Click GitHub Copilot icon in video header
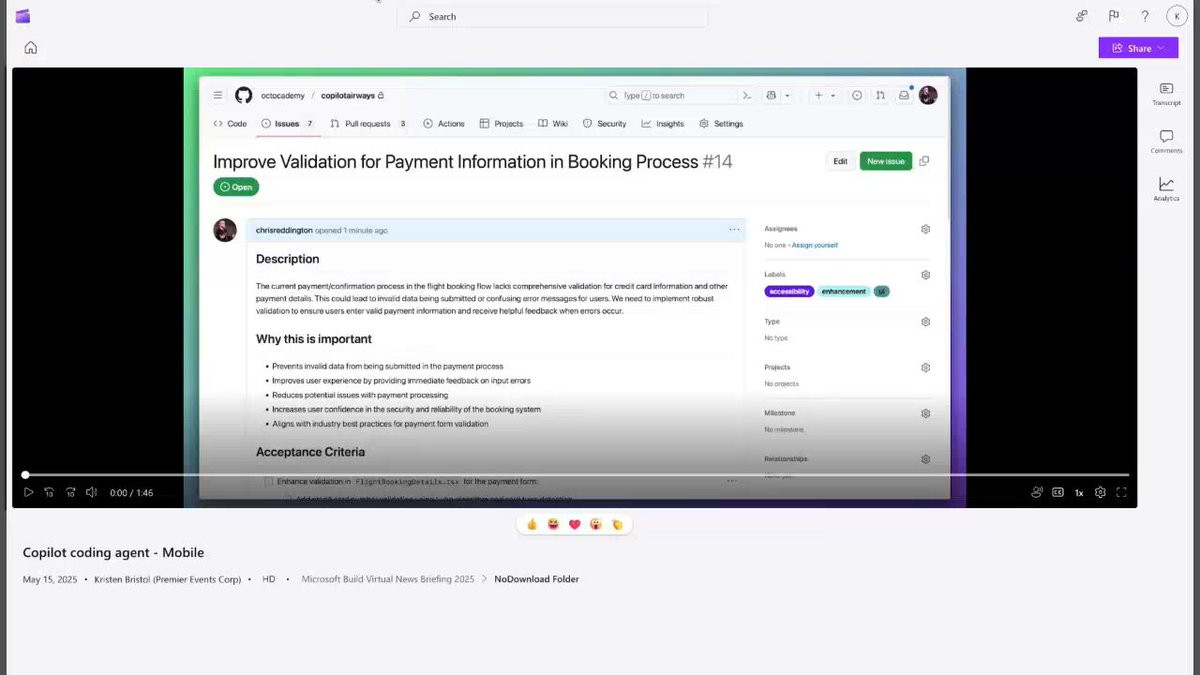This screenshot has height=675, width=1200. point(772,95)
